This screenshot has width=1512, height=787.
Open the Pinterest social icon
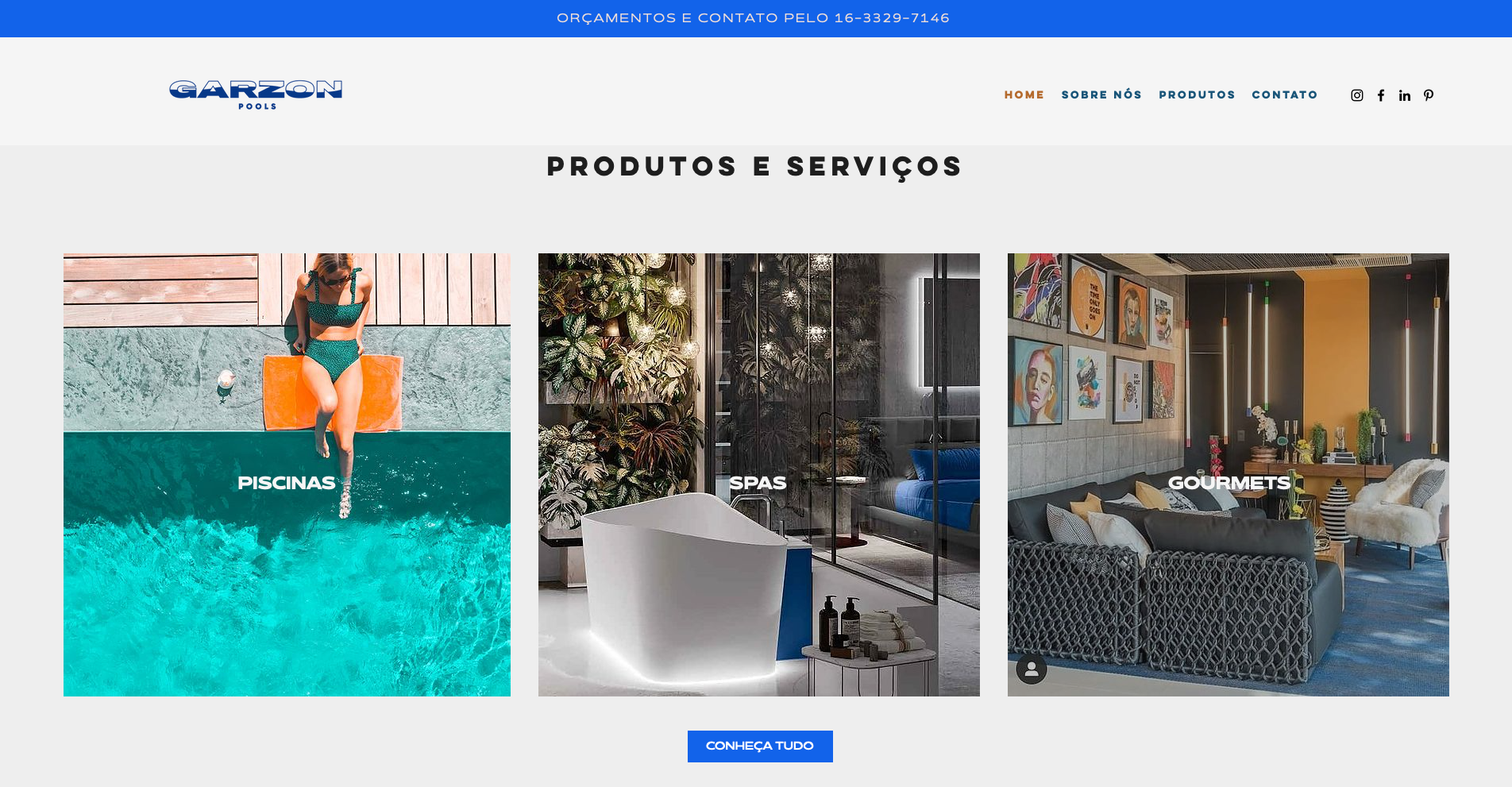[x=1429, y=95]
